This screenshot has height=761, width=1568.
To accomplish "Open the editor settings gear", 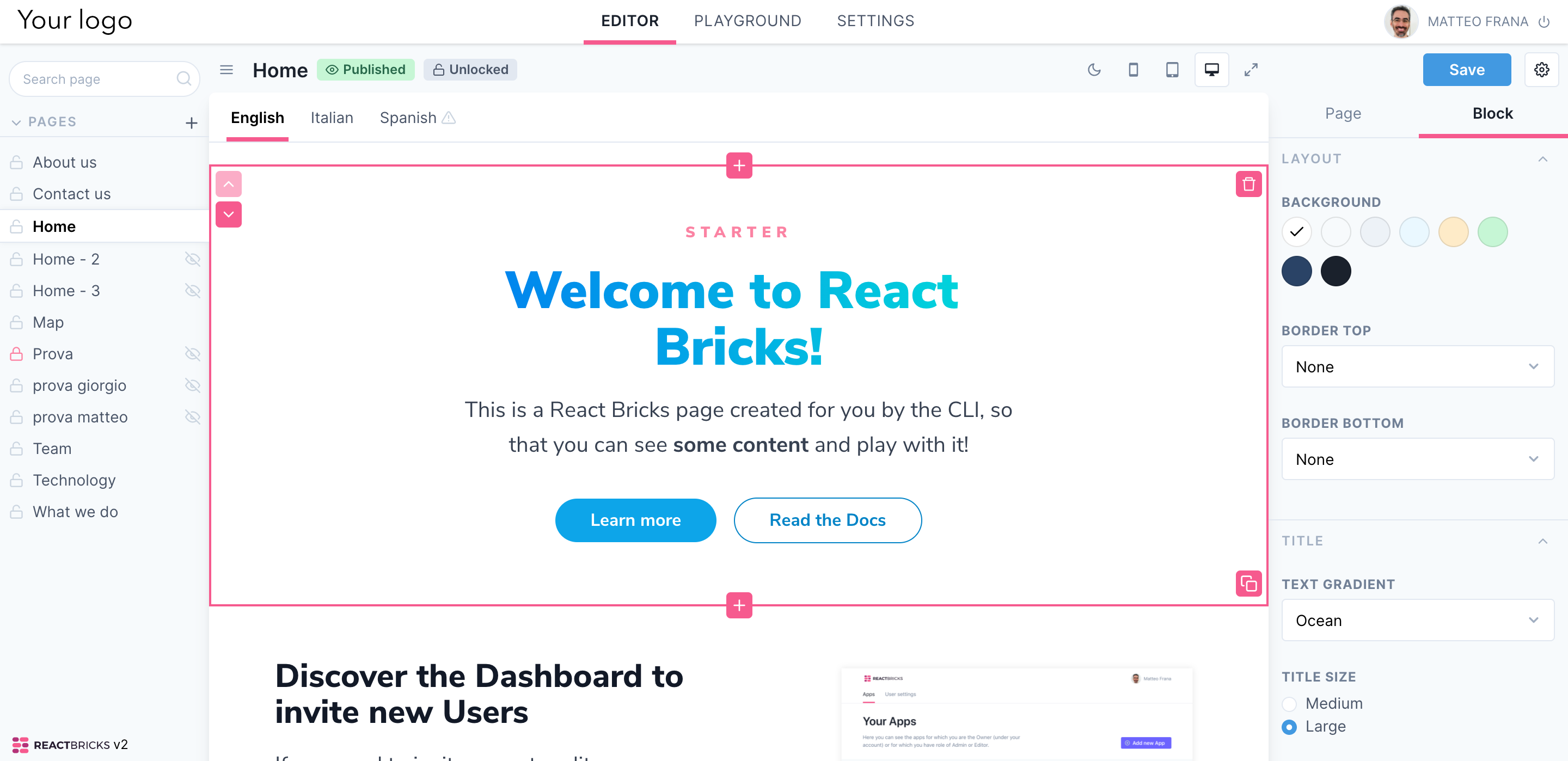I will [1542, 69].
